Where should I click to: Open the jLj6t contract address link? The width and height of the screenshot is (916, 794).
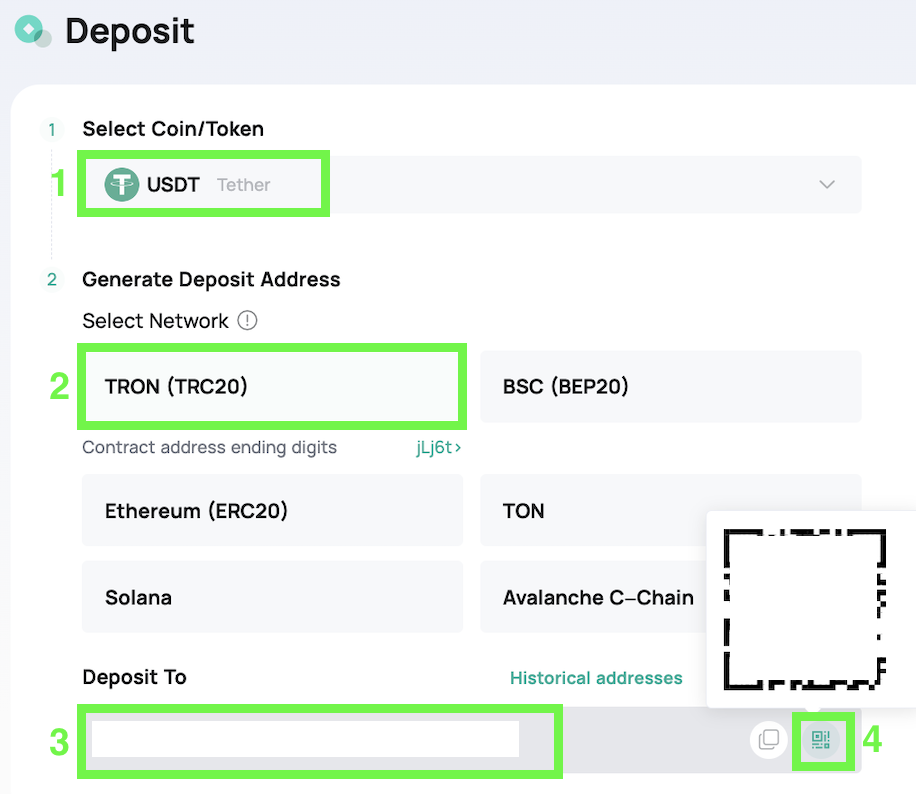[x=439, y=448]
